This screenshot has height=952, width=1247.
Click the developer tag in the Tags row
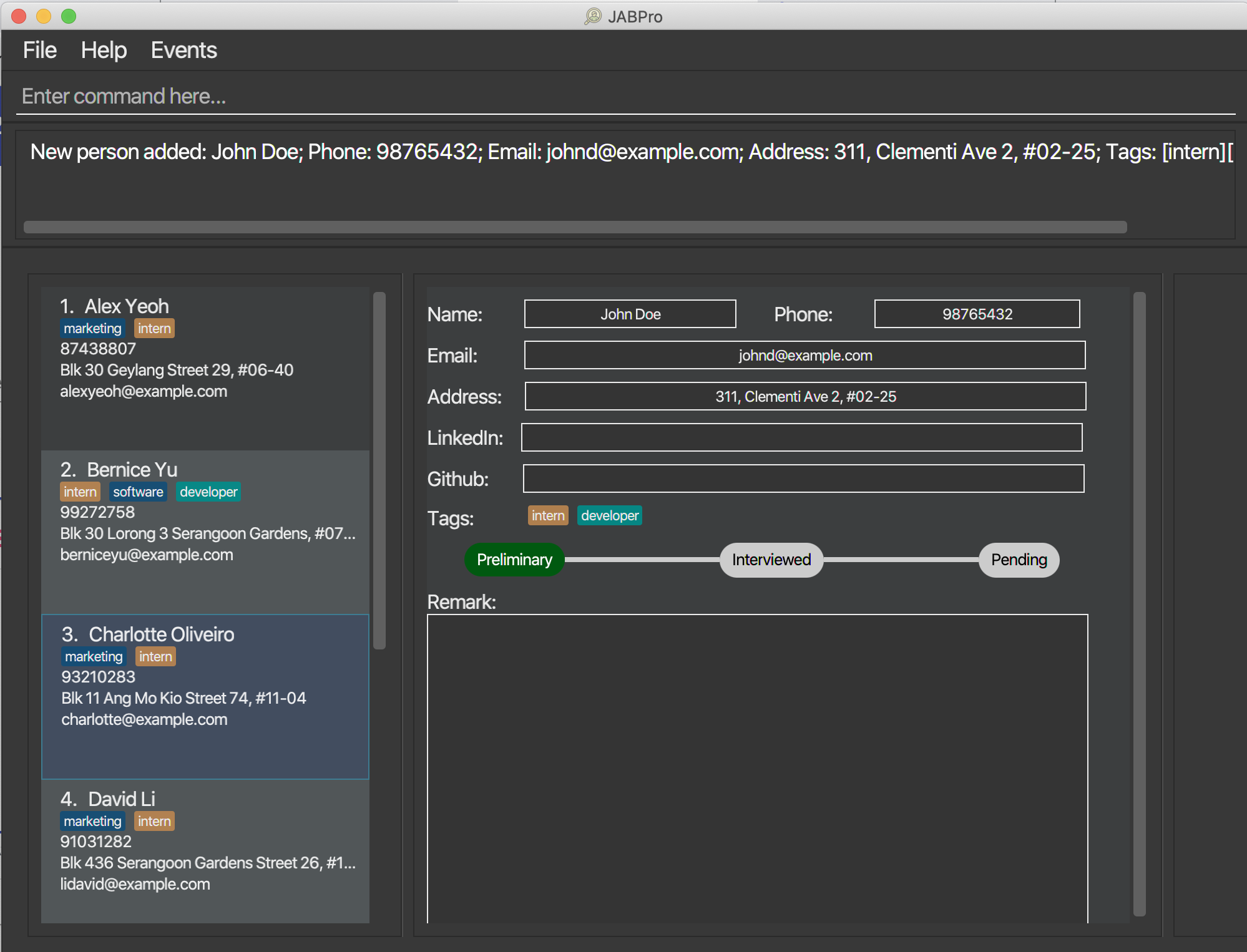(x=609, y=515)
